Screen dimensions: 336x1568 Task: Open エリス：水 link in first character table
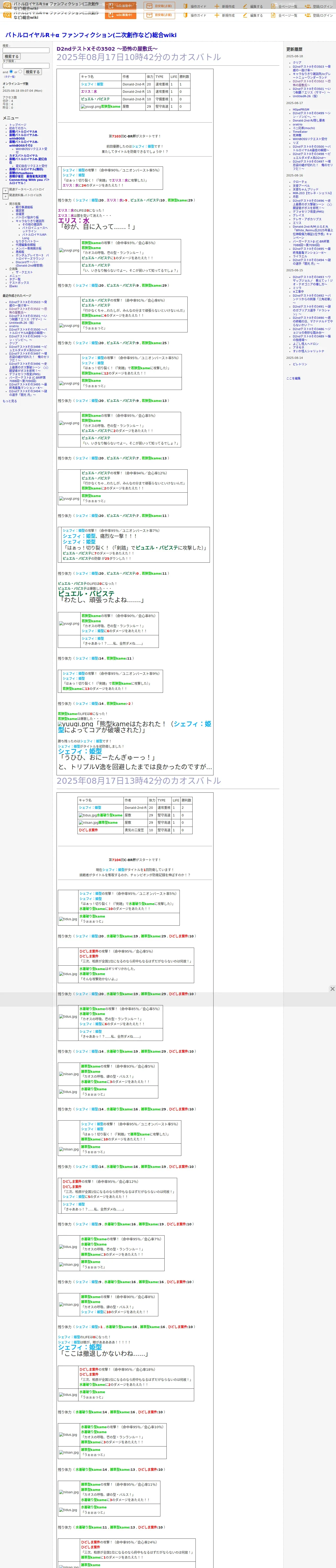(x=89, y=92)
